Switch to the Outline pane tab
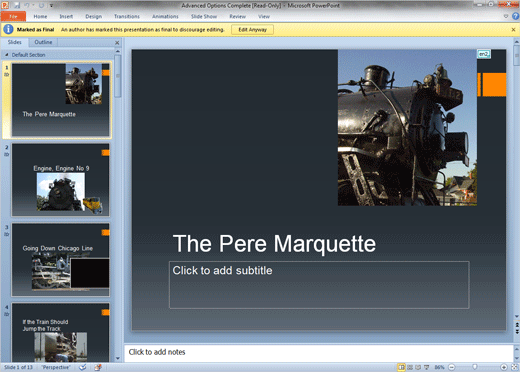The image size is (520, 372). pyautogui.click(x=43, y=42)
